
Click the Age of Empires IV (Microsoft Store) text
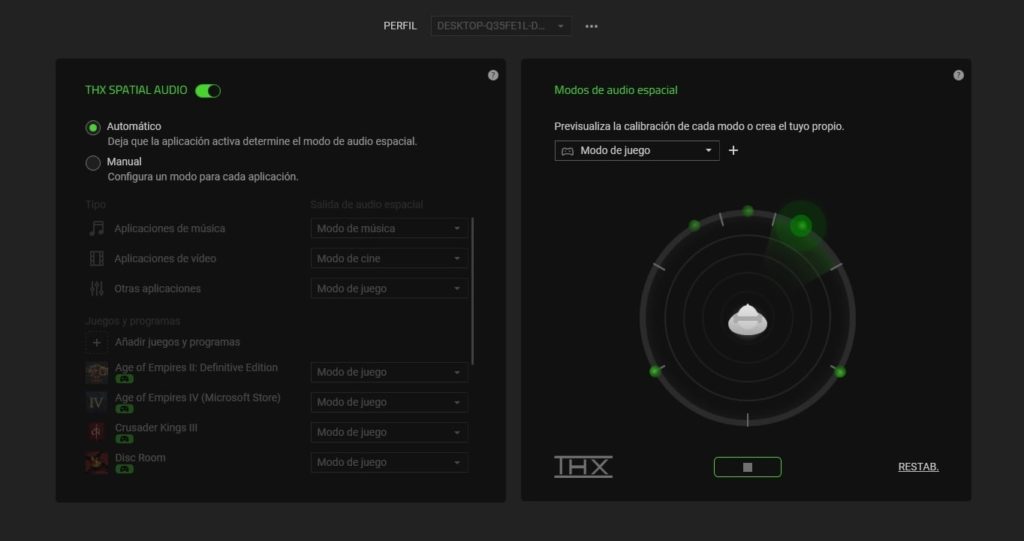pos(198,398)
